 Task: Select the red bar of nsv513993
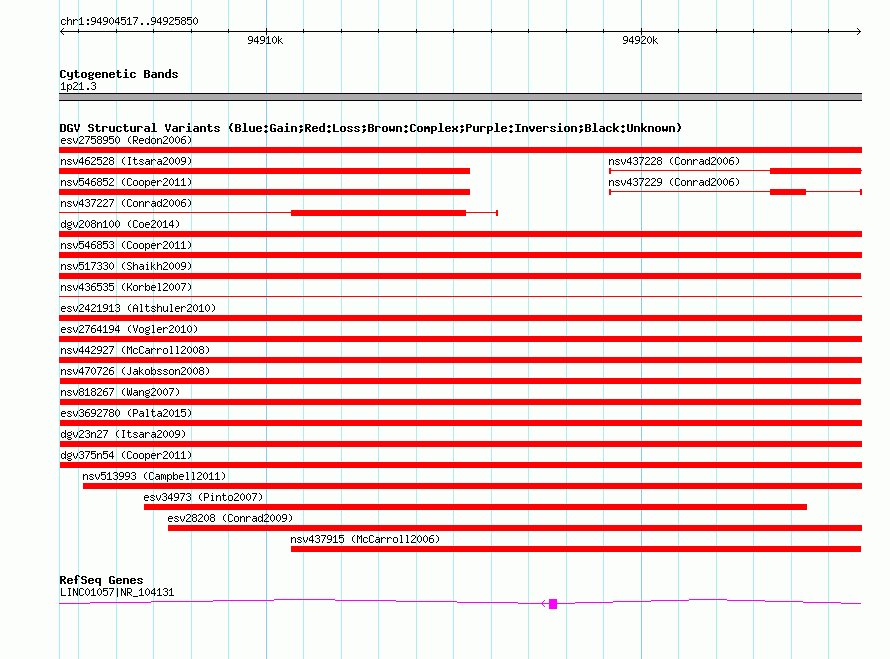click(472, 486)
